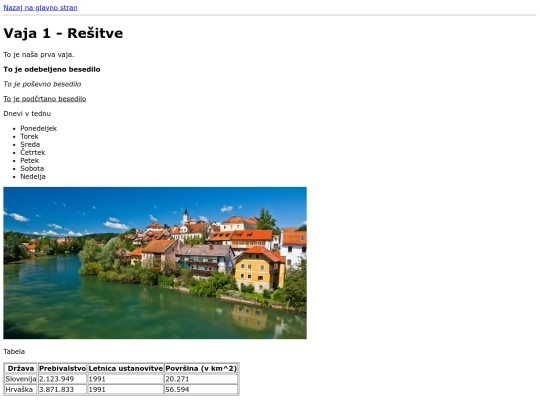The height and width of the screenshot is (405, 540).
Task: Select the list item "Ponedeljek"
Action: [x=39, y=128]
